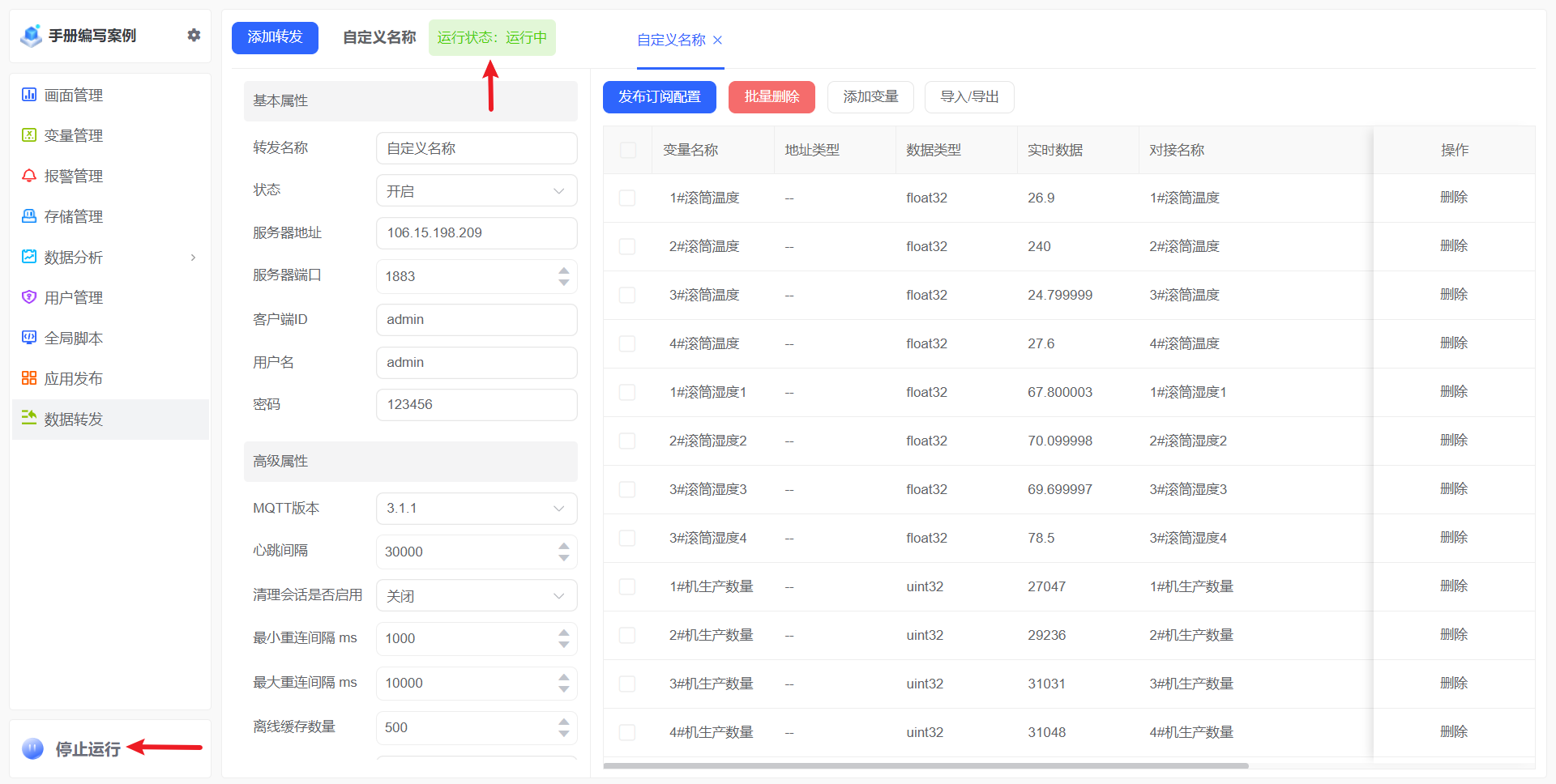
Task: Open the 画面管理 (screen management) panel icon
Action: (28, 95)
